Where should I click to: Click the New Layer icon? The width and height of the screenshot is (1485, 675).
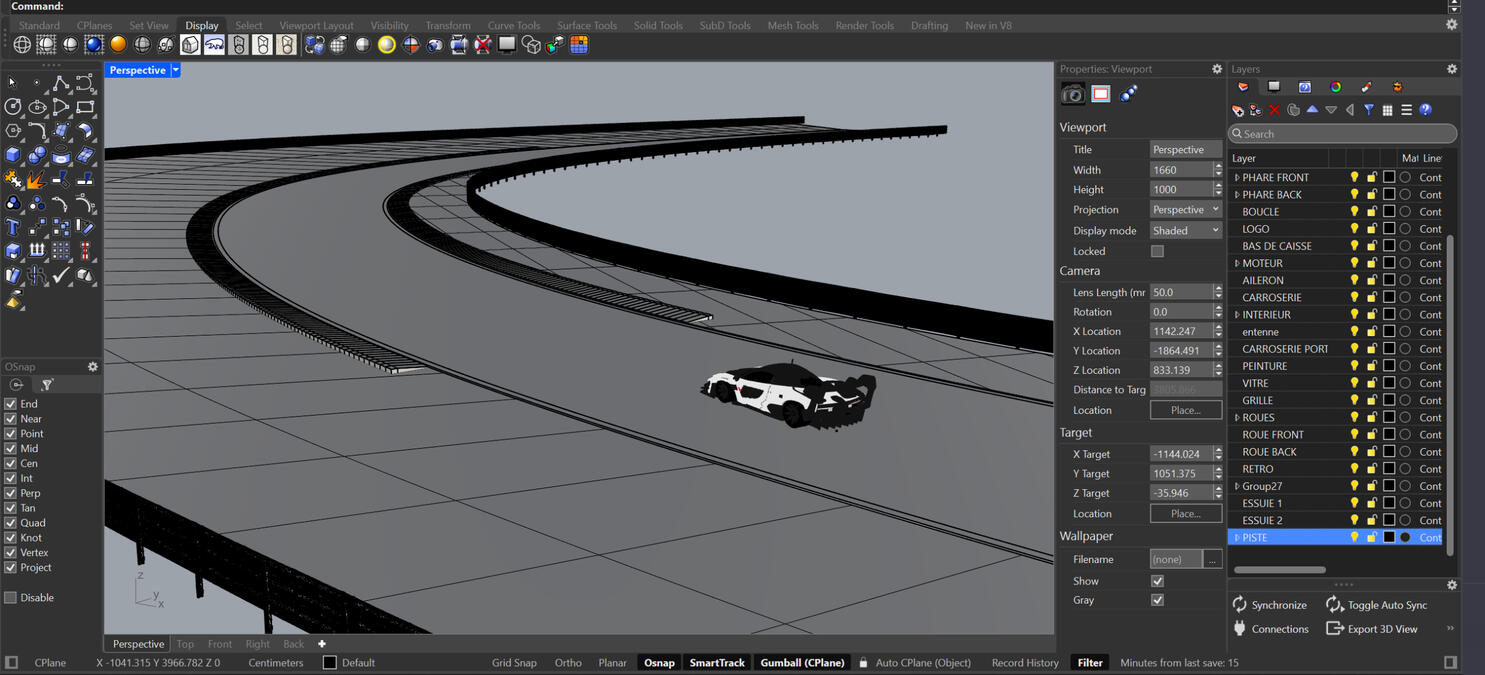point(1238,111)
